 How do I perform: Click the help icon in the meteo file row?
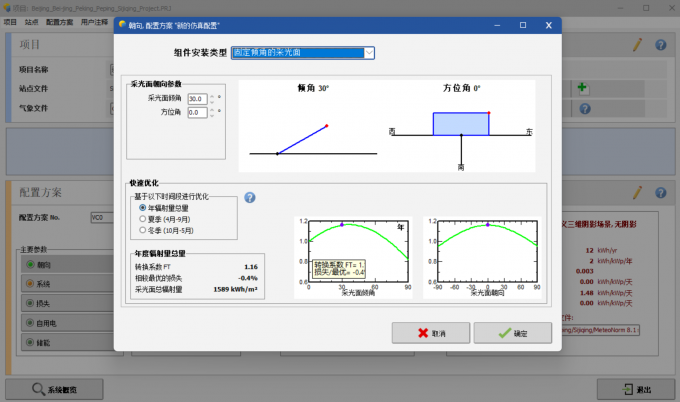tap(585, 108)
